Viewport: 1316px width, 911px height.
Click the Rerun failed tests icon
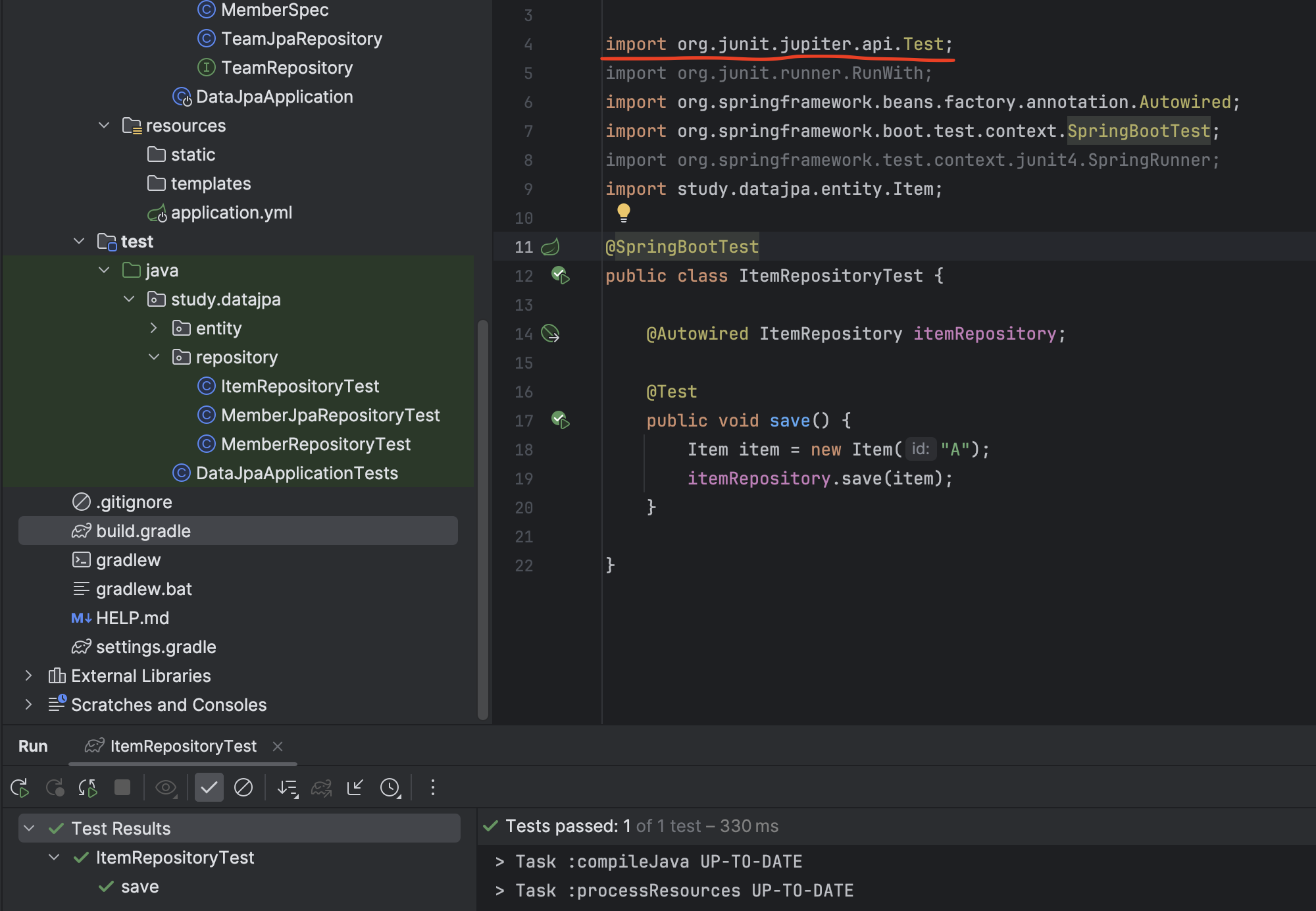click(55, 788)
